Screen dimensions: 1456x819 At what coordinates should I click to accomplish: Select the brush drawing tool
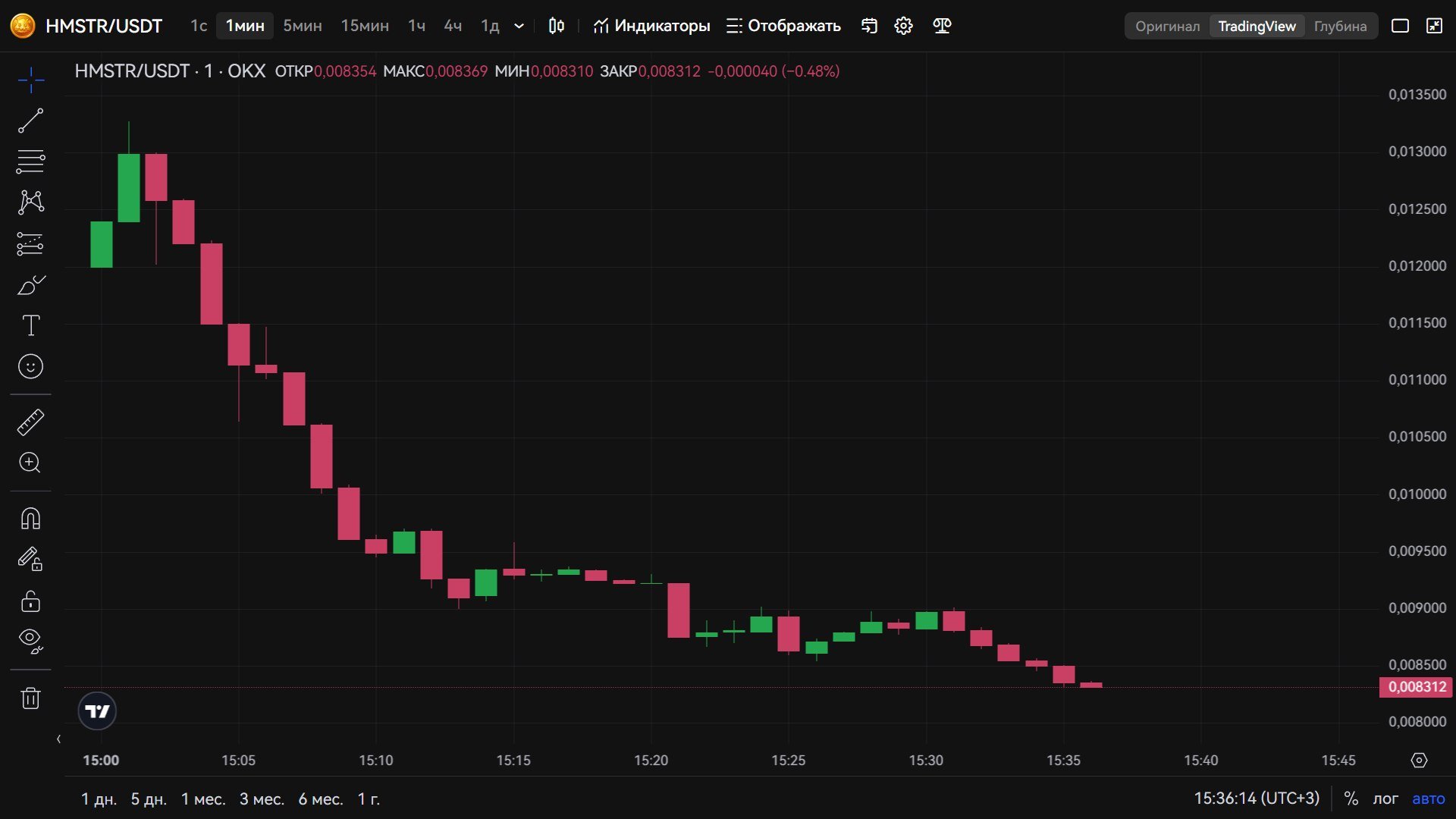[x=31, y=285]
